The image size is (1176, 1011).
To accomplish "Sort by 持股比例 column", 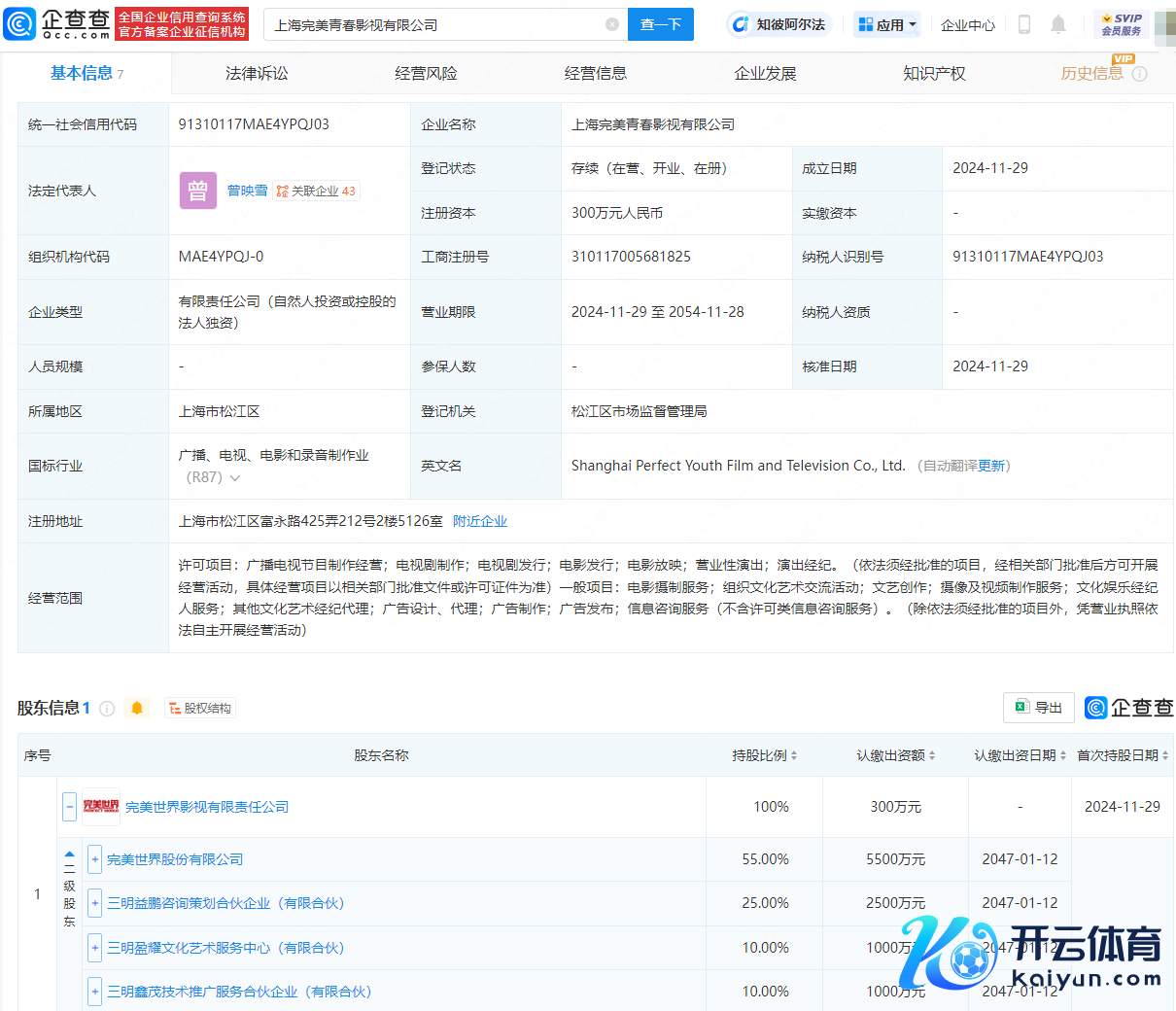I will click(x=765, y=755).
